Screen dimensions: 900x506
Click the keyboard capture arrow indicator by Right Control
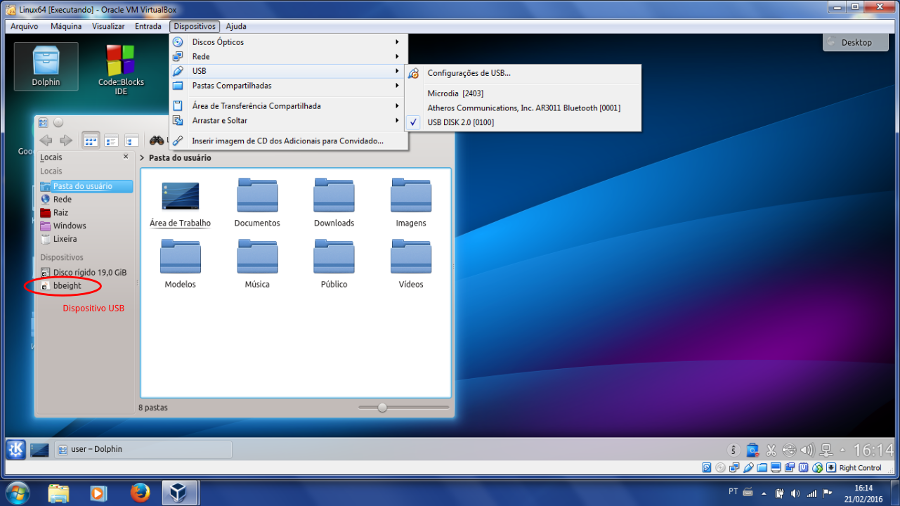point(831,468)
